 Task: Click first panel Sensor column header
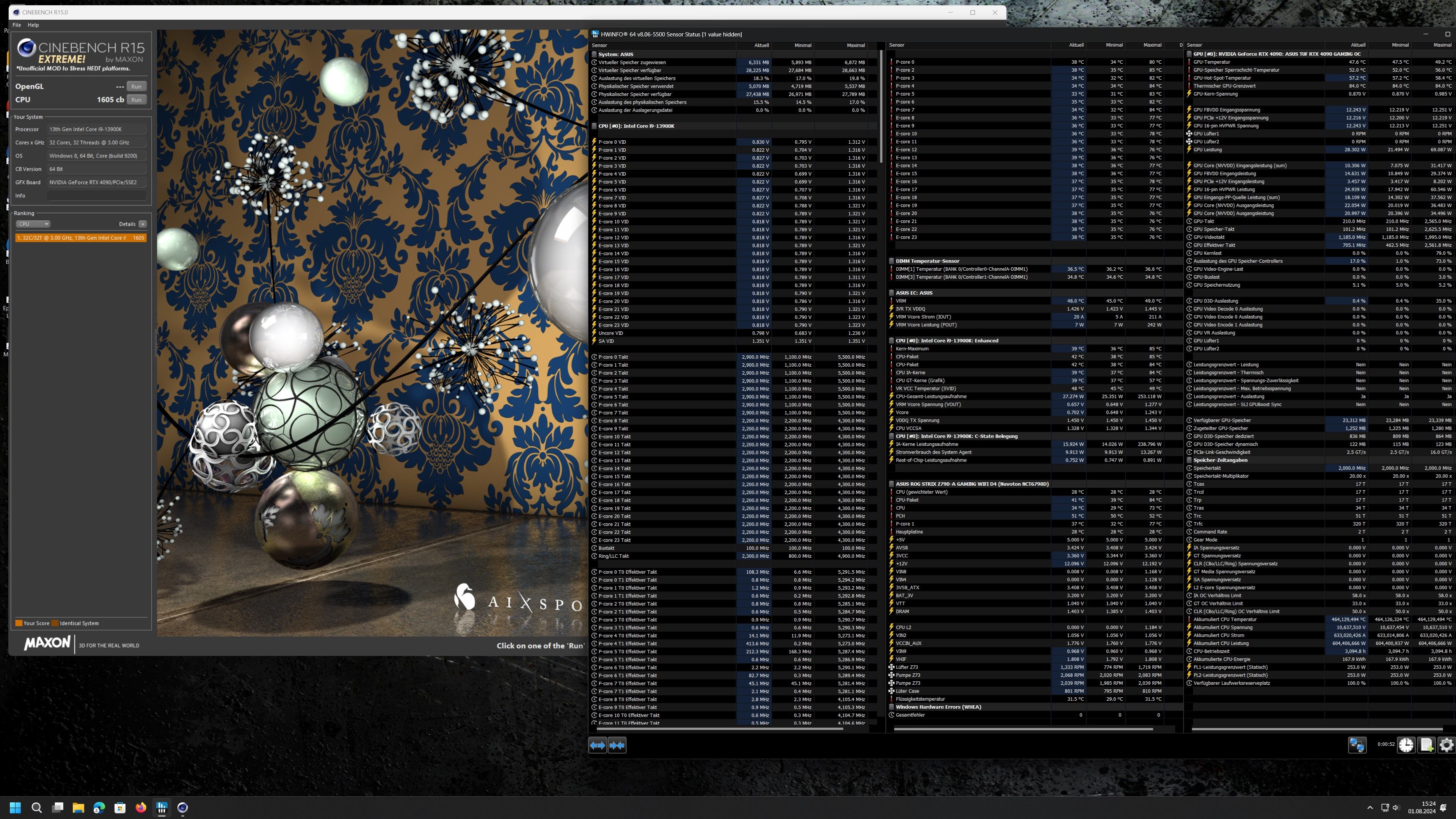[x=662, y=45]
